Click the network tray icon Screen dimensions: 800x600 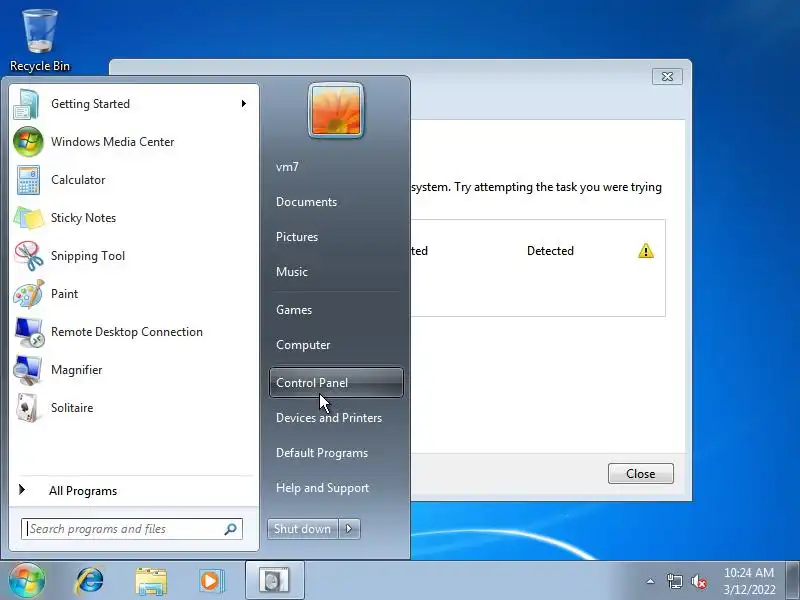[x=674, y=581]
